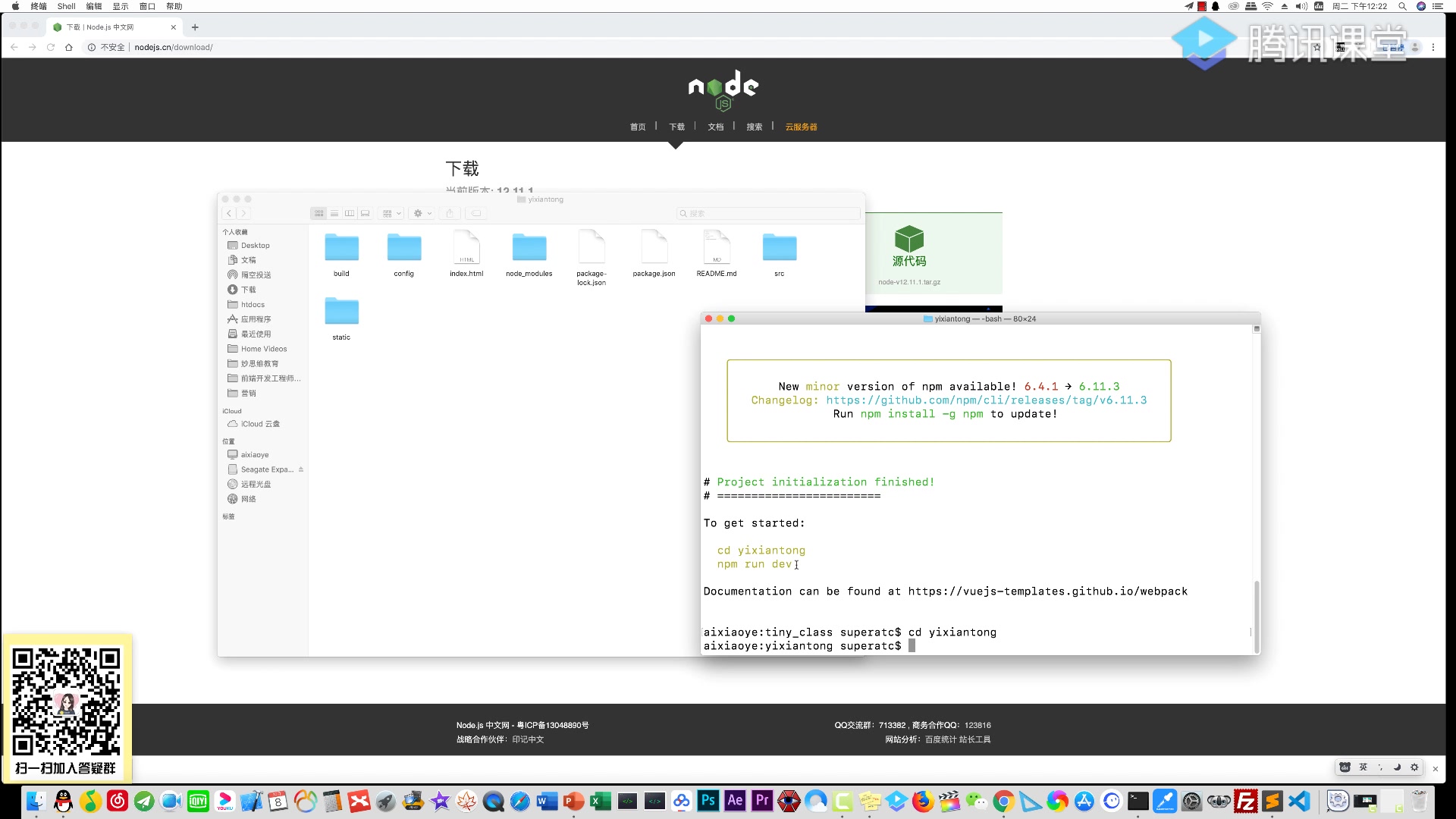Click the browser home button
Screen dimensions: 1456x819
coord(69,47)
